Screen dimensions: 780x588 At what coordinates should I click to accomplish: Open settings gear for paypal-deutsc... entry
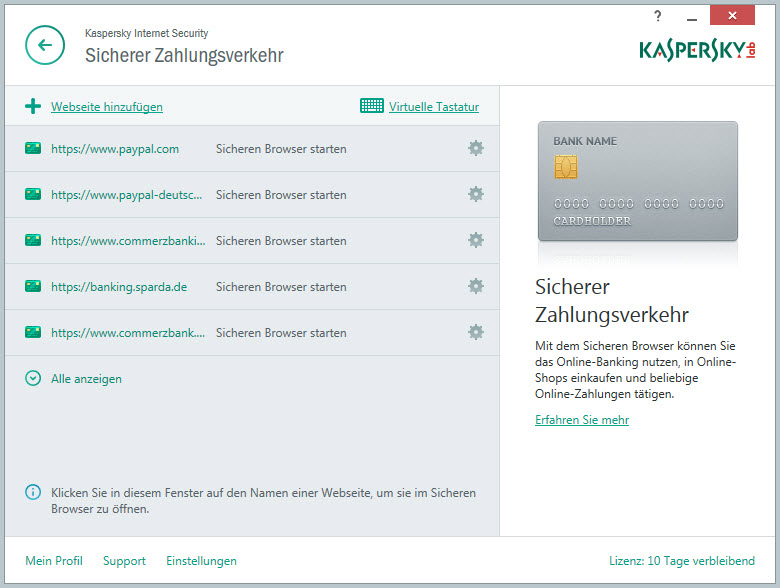pos(476,194)
